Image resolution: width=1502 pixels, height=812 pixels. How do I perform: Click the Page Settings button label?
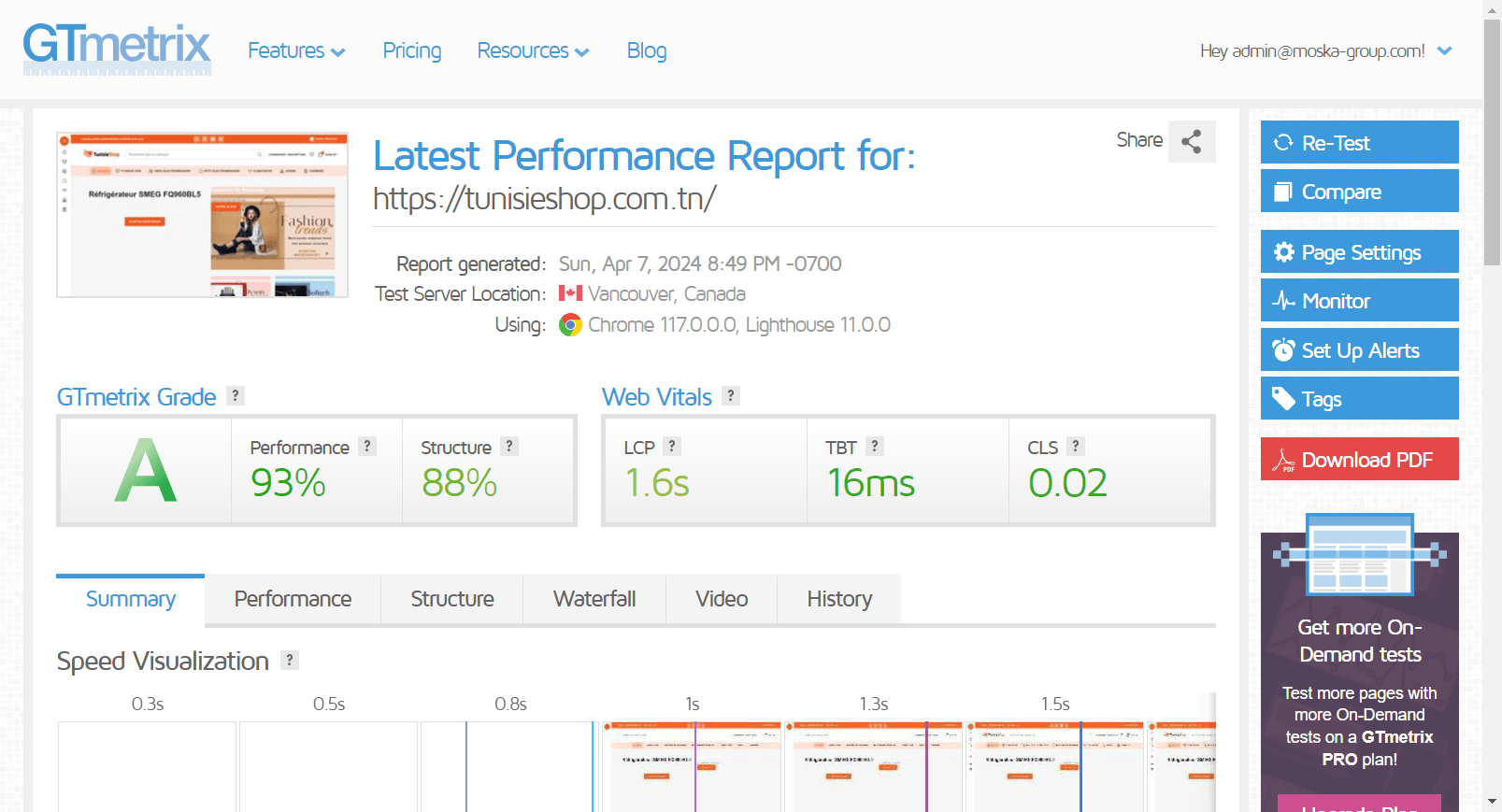click(x=1361, y=253)
